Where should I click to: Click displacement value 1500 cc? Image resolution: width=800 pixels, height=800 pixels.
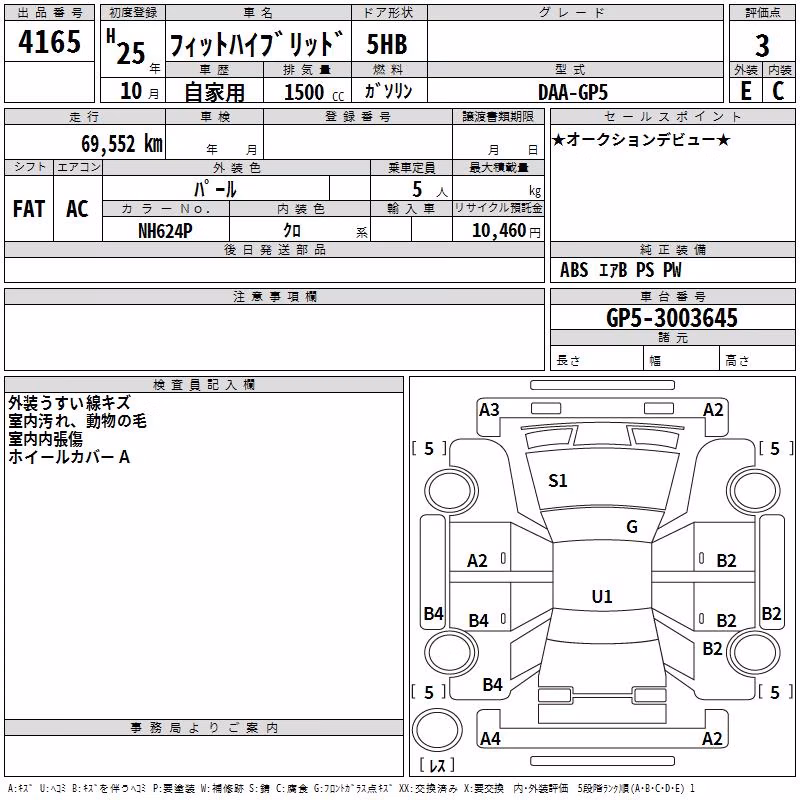pos(314,92)
